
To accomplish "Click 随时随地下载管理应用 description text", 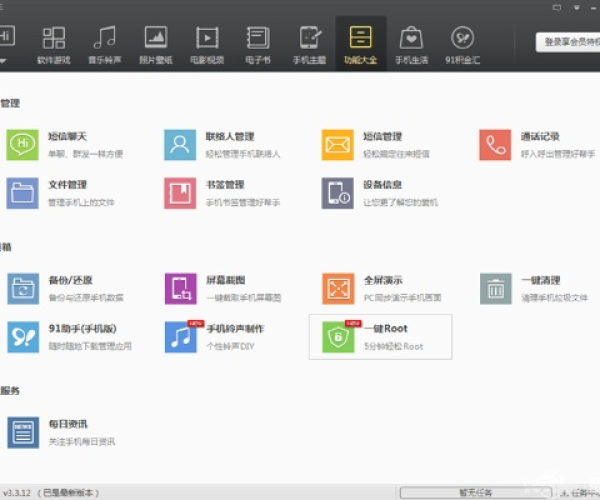I will [x=90, y=346].
